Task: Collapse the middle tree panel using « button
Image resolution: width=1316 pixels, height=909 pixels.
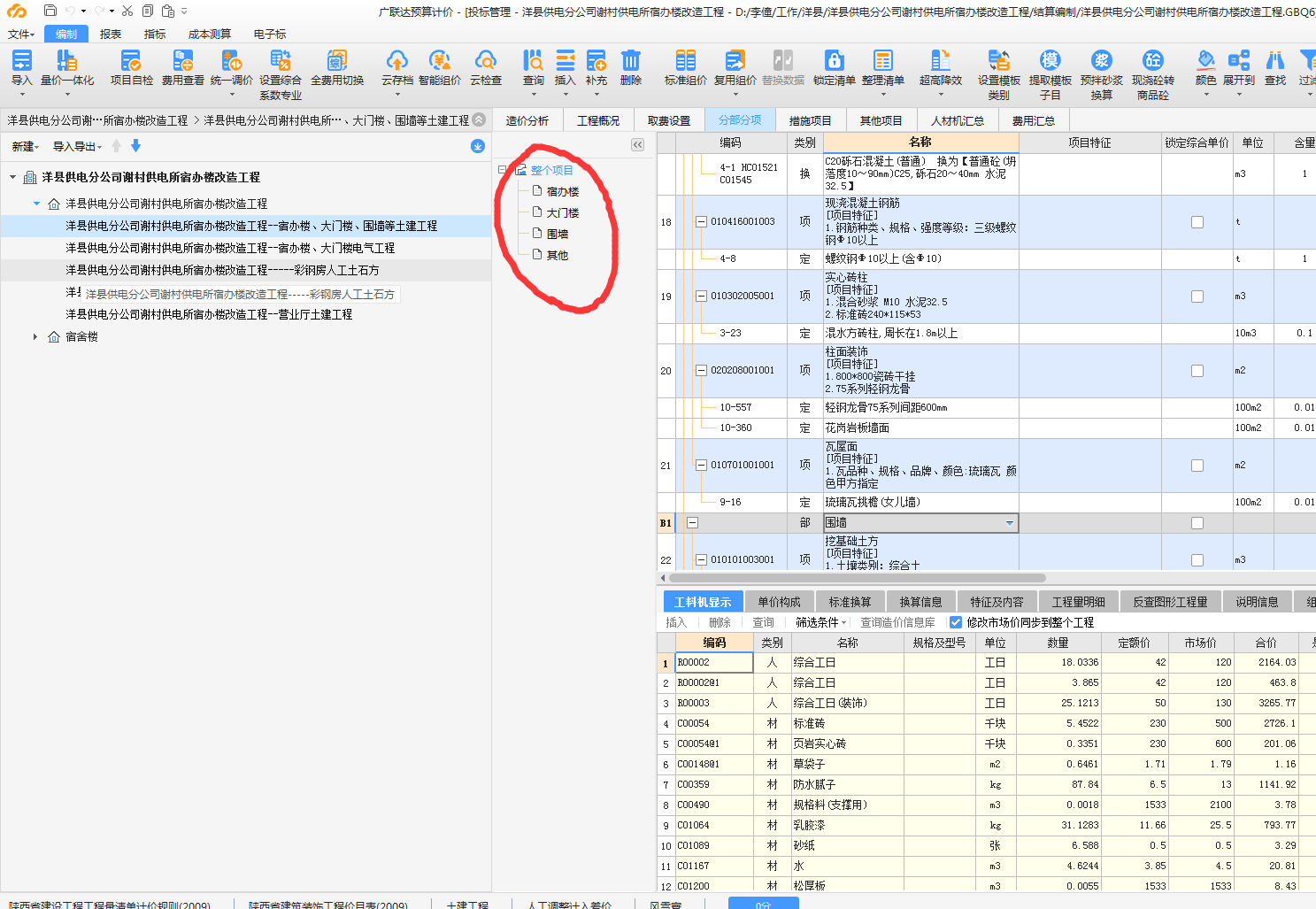Action: (637, 145)
